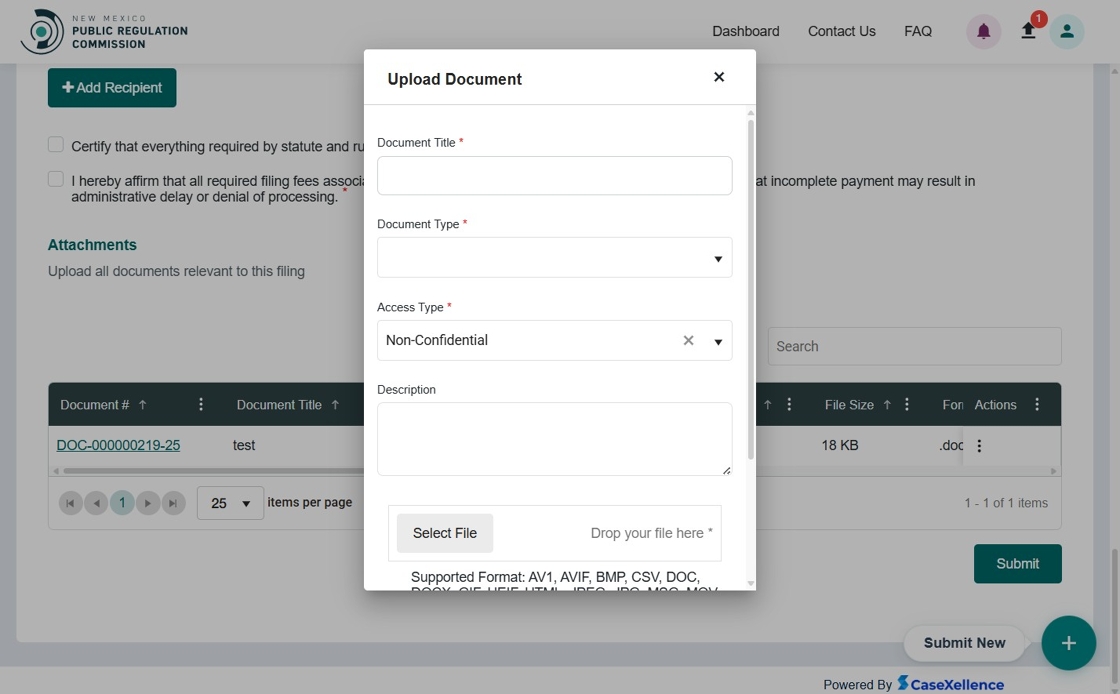Click the Submit button
Screen dimensions: 1120x694
(1017, 564)
